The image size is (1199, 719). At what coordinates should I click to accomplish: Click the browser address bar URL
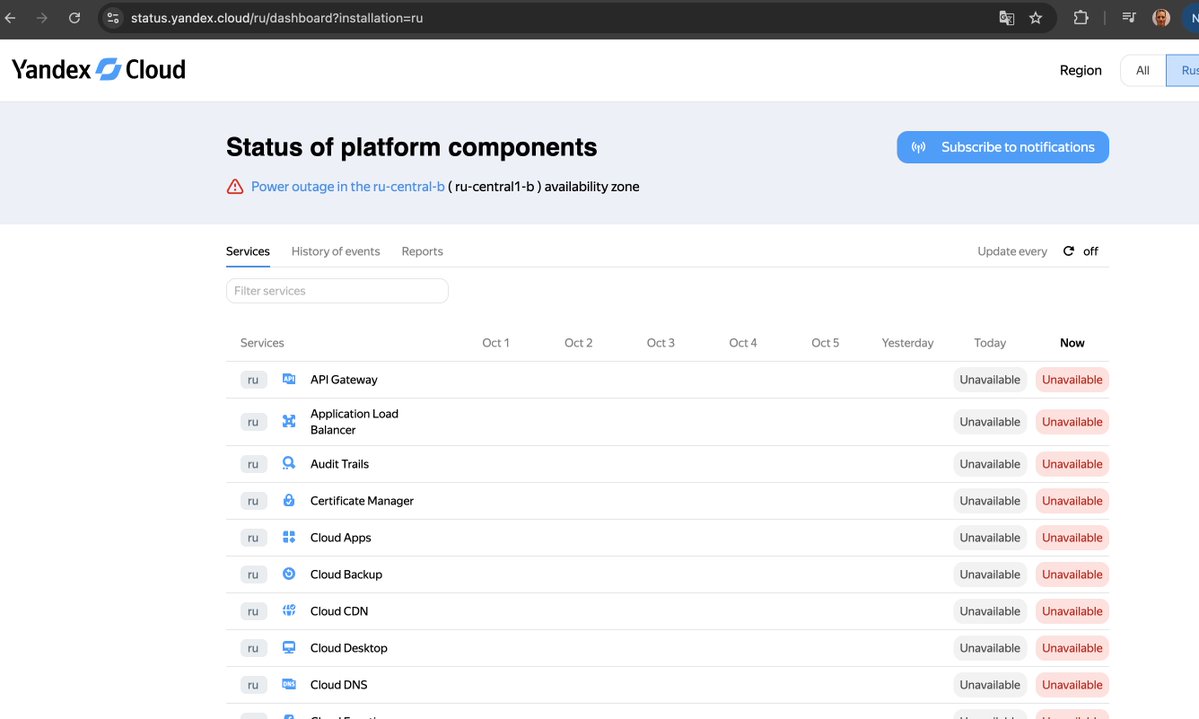coord(277,18)
